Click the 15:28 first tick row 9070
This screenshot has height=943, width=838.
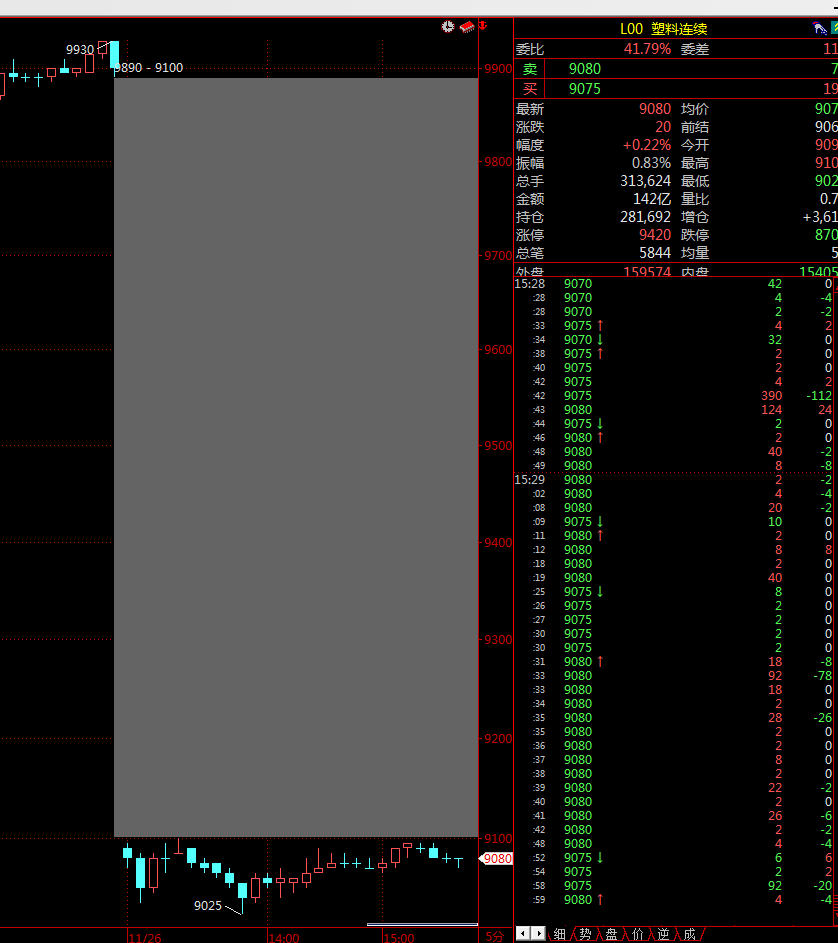[674, 284]
